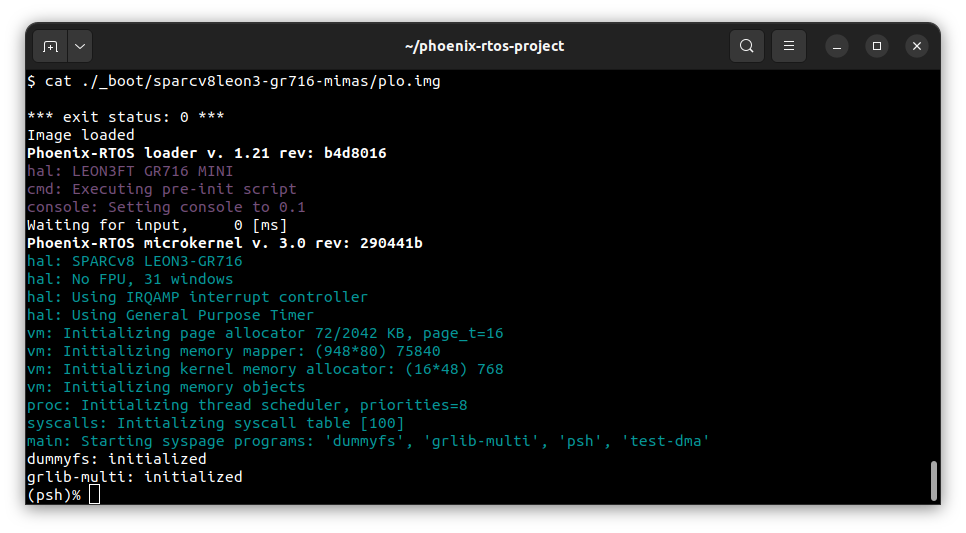966x533 pixels.
Task: Click 'vm: Initializing memory objects' line
Action: pyautogui.click(x=166, y=387)
